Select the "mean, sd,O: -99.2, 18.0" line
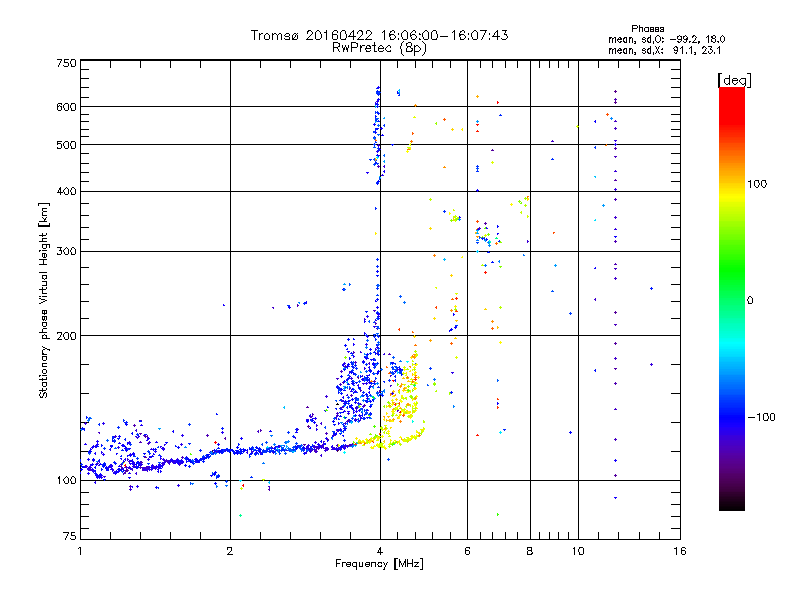This screenshot has width=800, height=600. pos(666,39)
